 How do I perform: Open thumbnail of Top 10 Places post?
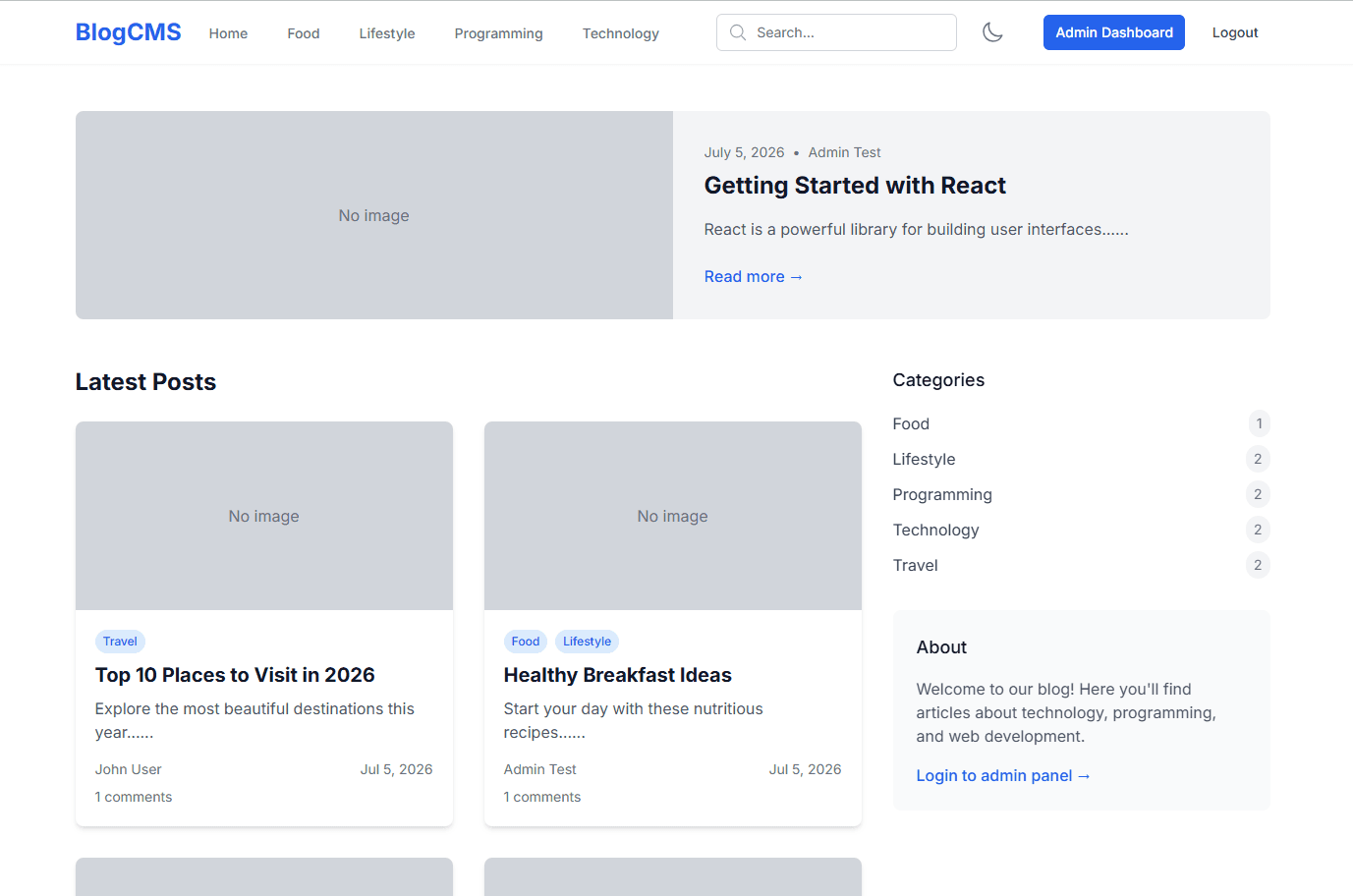(264, 516)
